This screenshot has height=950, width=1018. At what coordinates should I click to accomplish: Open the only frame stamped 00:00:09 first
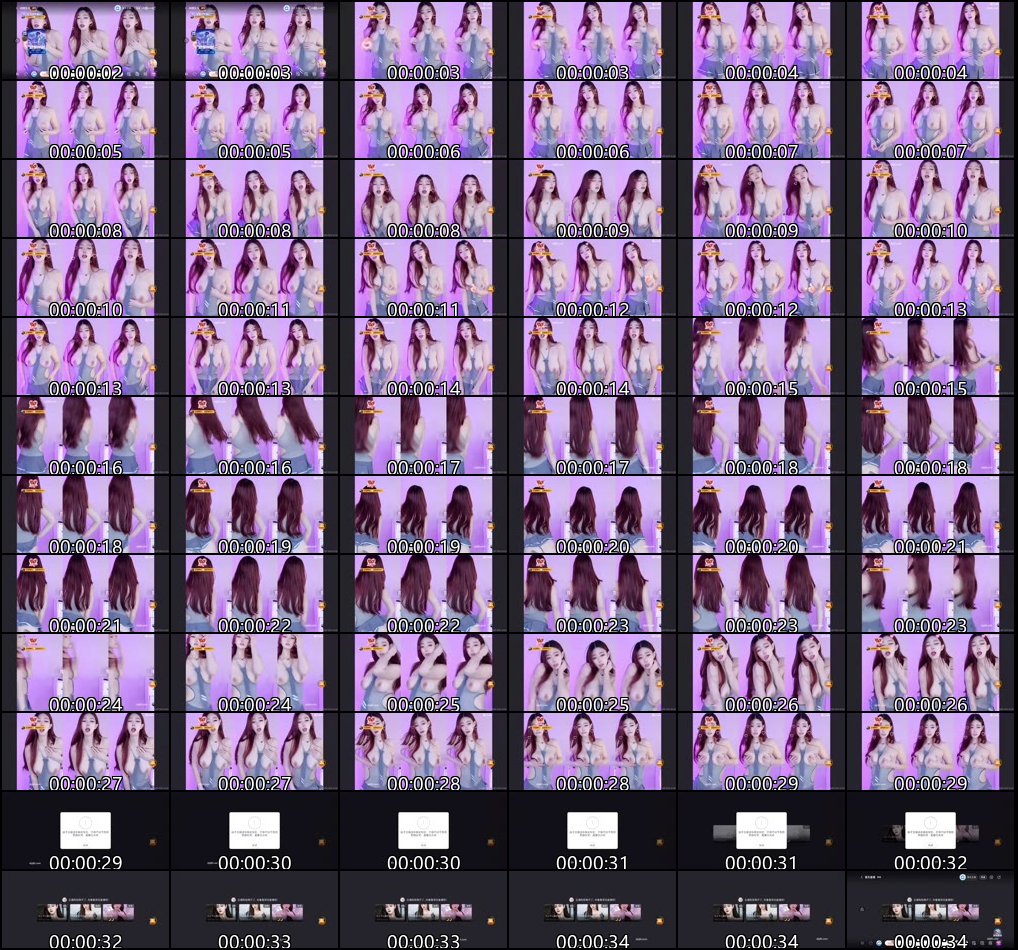592,198
